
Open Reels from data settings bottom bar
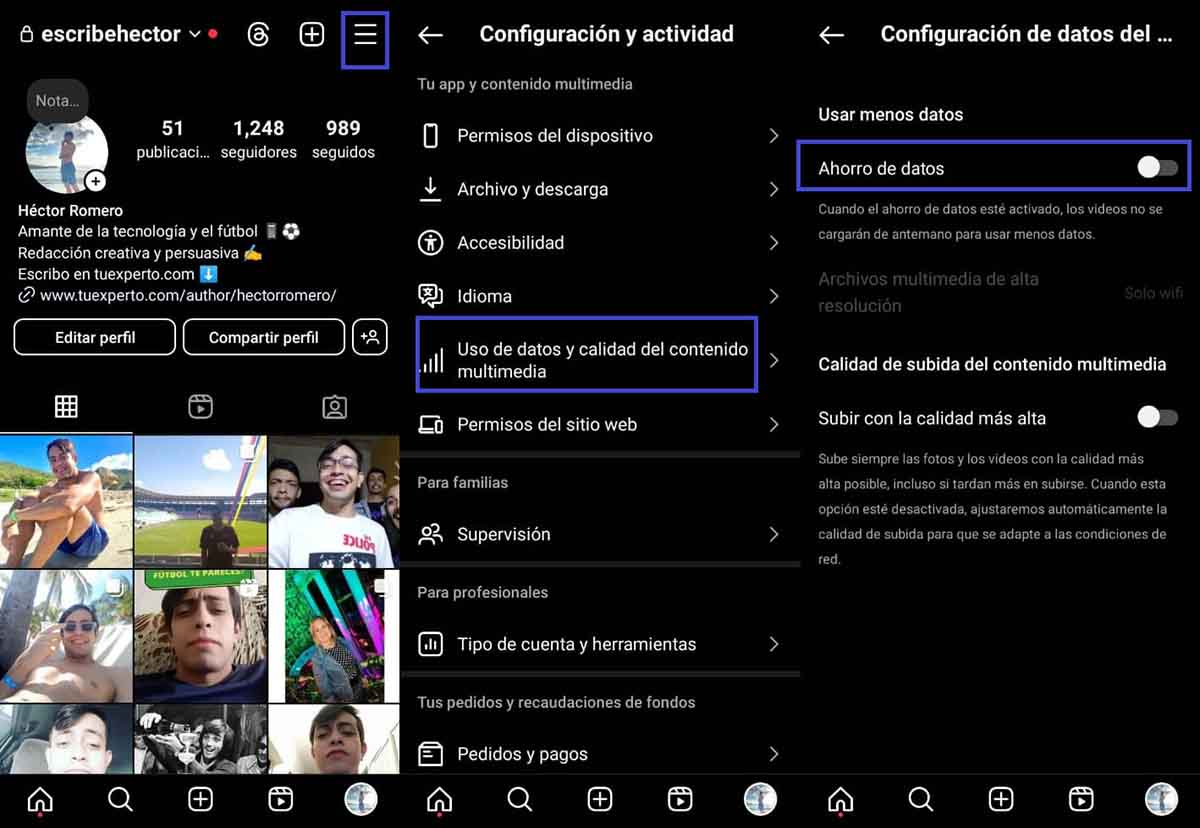coord(1080,799)
